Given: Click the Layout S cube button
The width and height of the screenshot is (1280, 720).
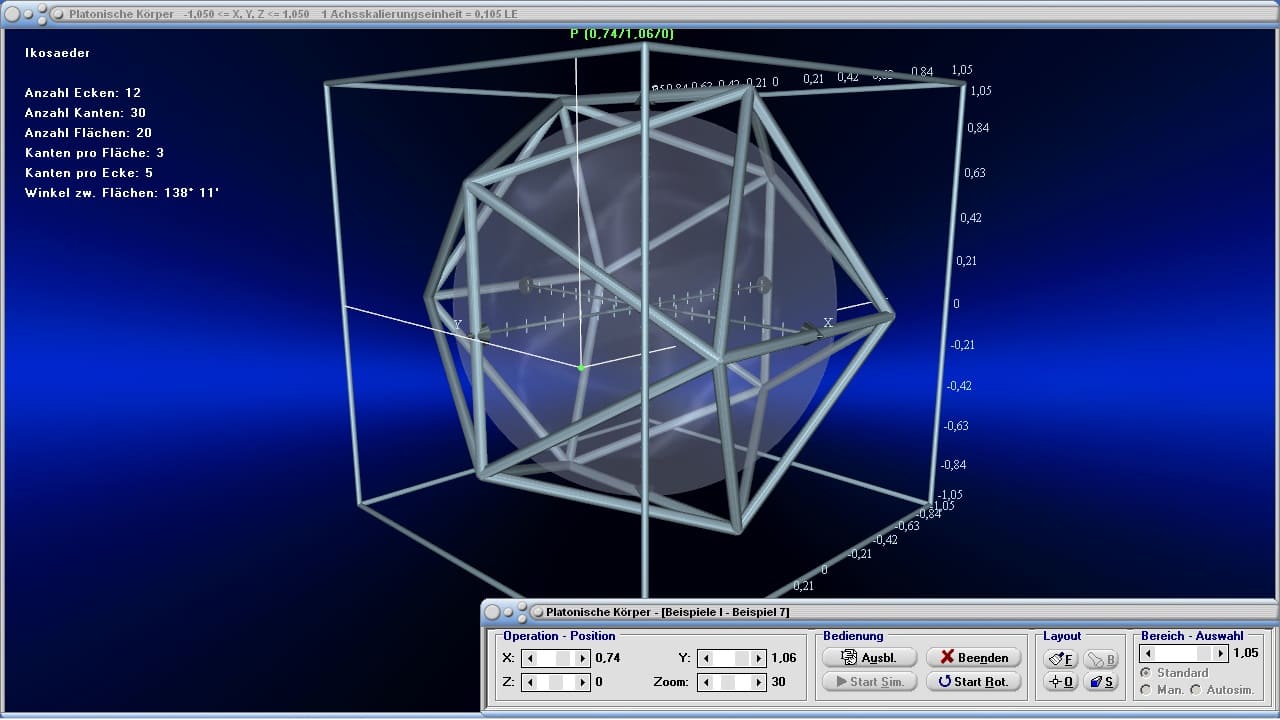Looking at the screenshot, I should coord(1100,682).
